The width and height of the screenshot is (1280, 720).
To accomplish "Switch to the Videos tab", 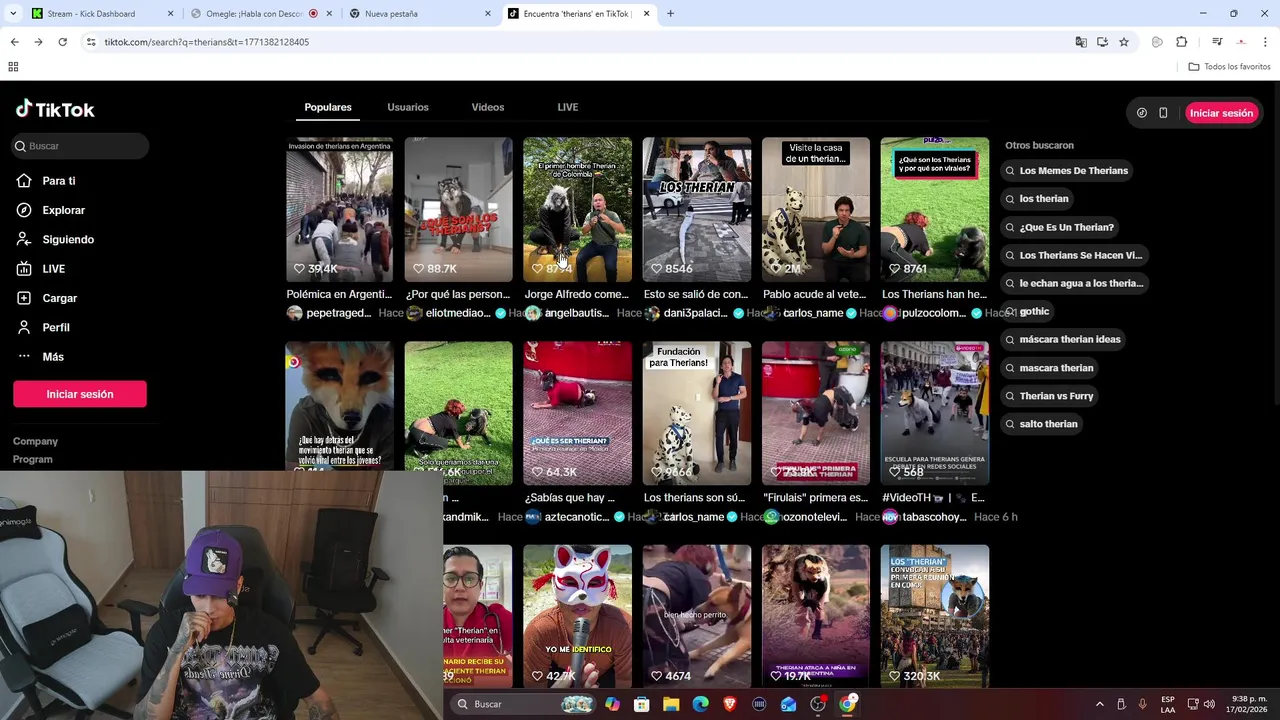I will (488, 107).
